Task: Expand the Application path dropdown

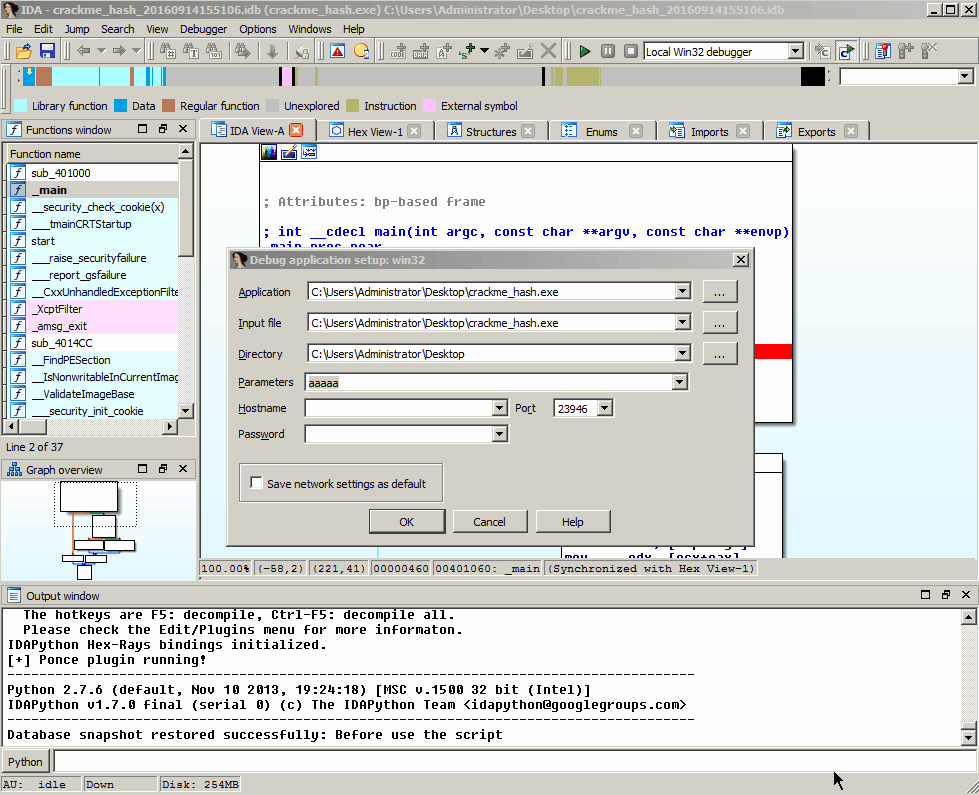Action: coord(682,291)
